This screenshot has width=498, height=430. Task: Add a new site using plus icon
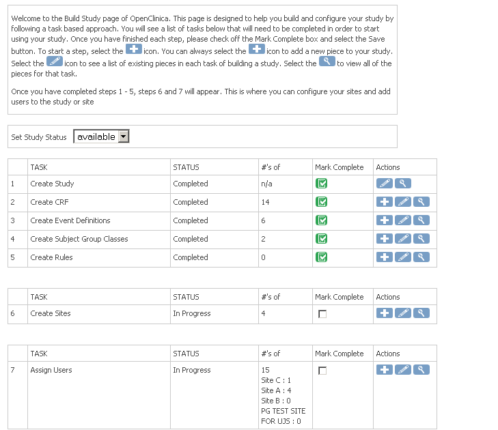click(384, 313)
